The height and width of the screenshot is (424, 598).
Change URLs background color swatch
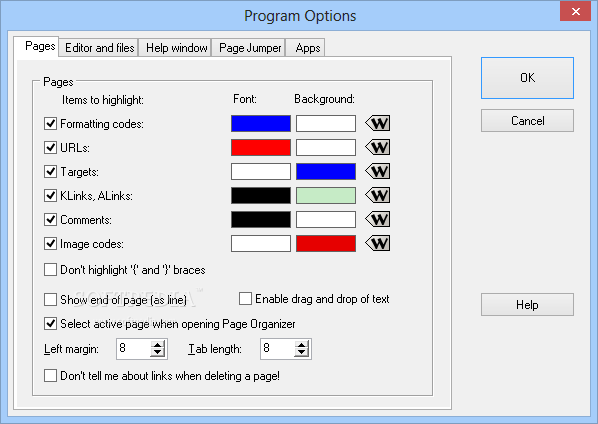tap(326, 148)
